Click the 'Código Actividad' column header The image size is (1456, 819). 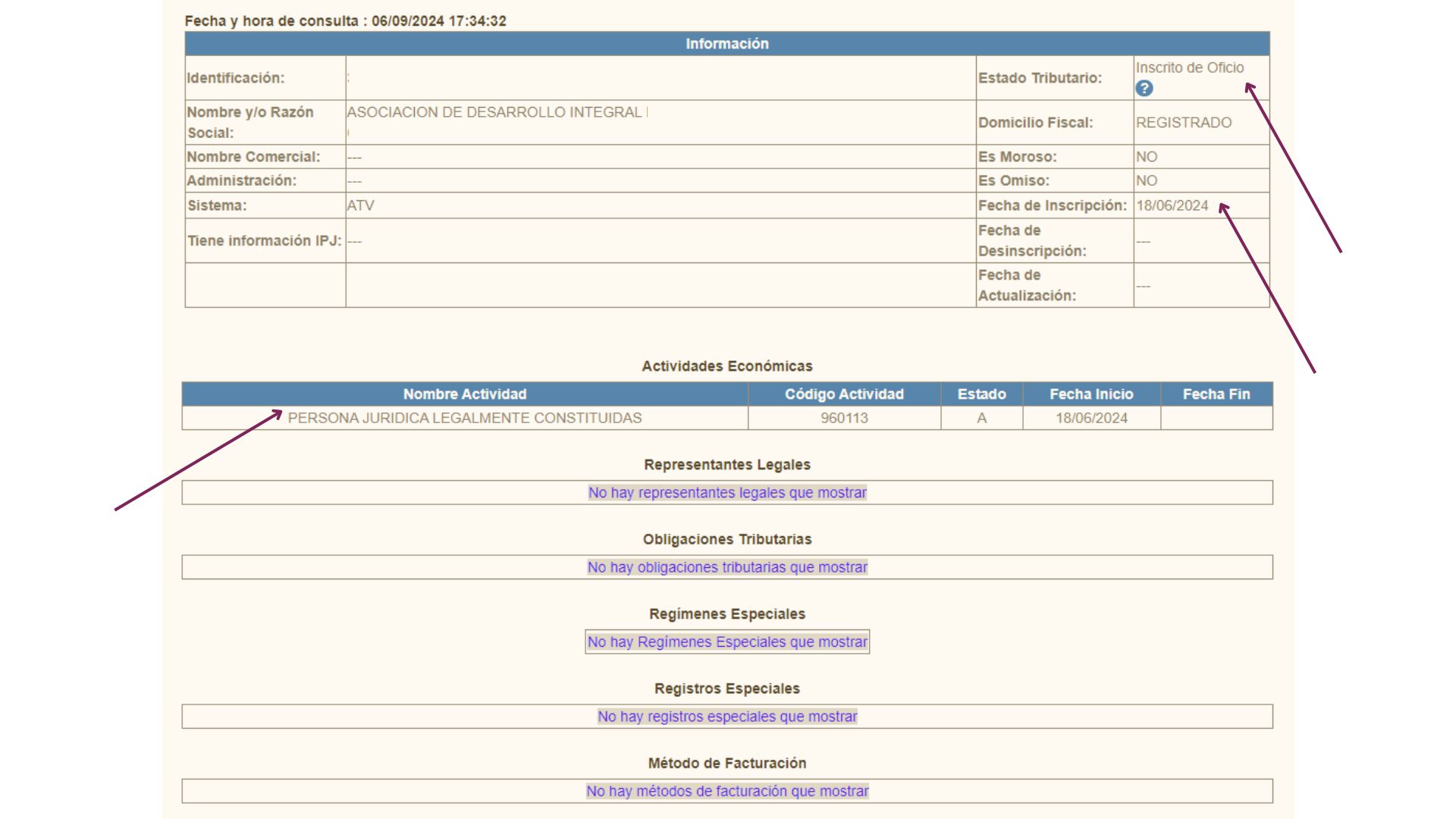[x=843, y=394]
